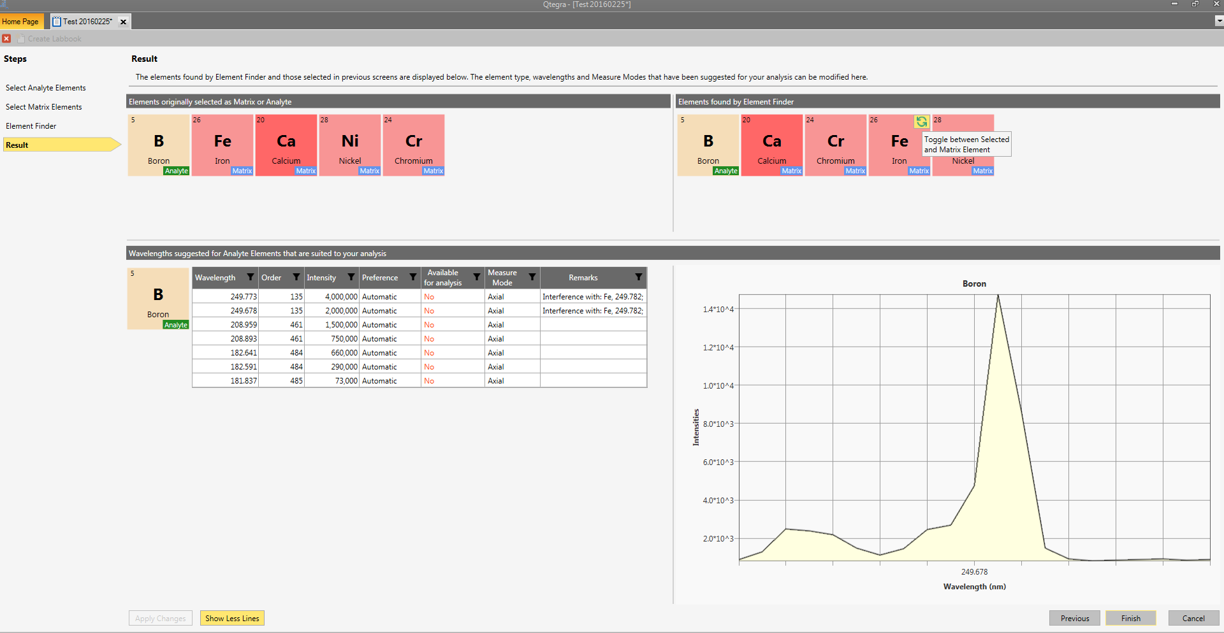
Task: Click the Remarks column filter icon
Action: pyautogui.click(x=637, y=277)
